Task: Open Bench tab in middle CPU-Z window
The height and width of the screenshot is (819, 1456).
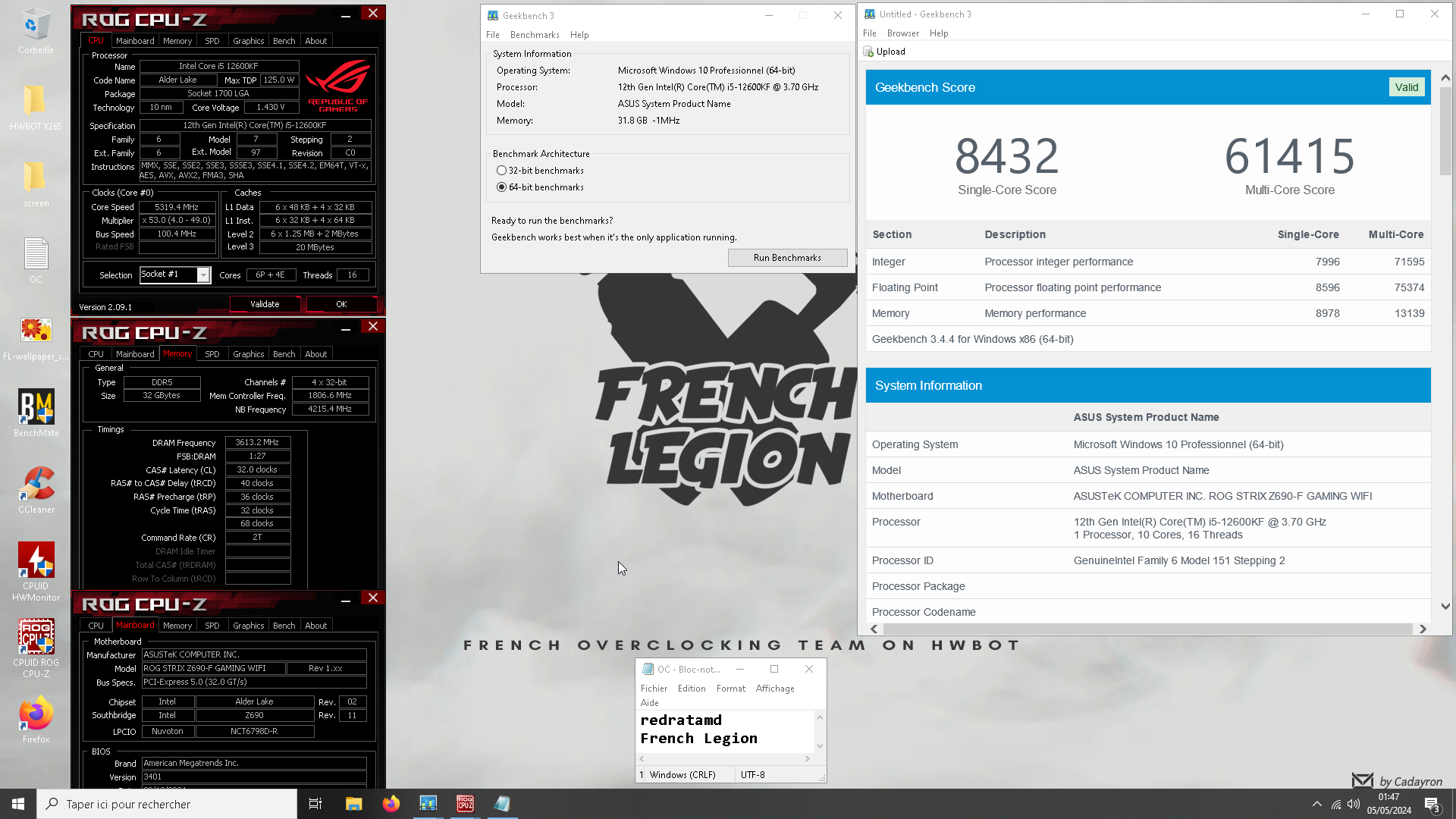Action: (x=284, y=354)
